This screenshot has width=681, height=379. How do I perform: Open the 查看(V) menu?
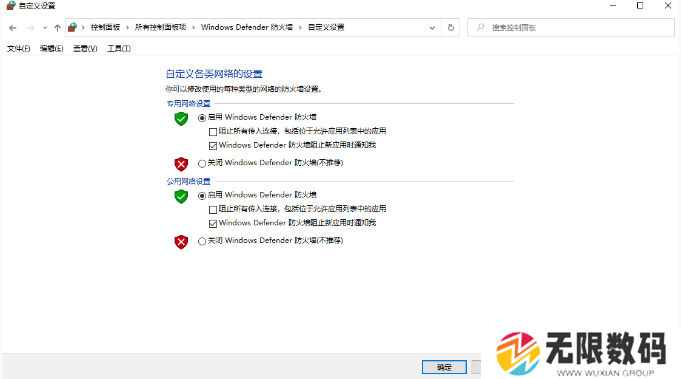(x=85, y=49)
